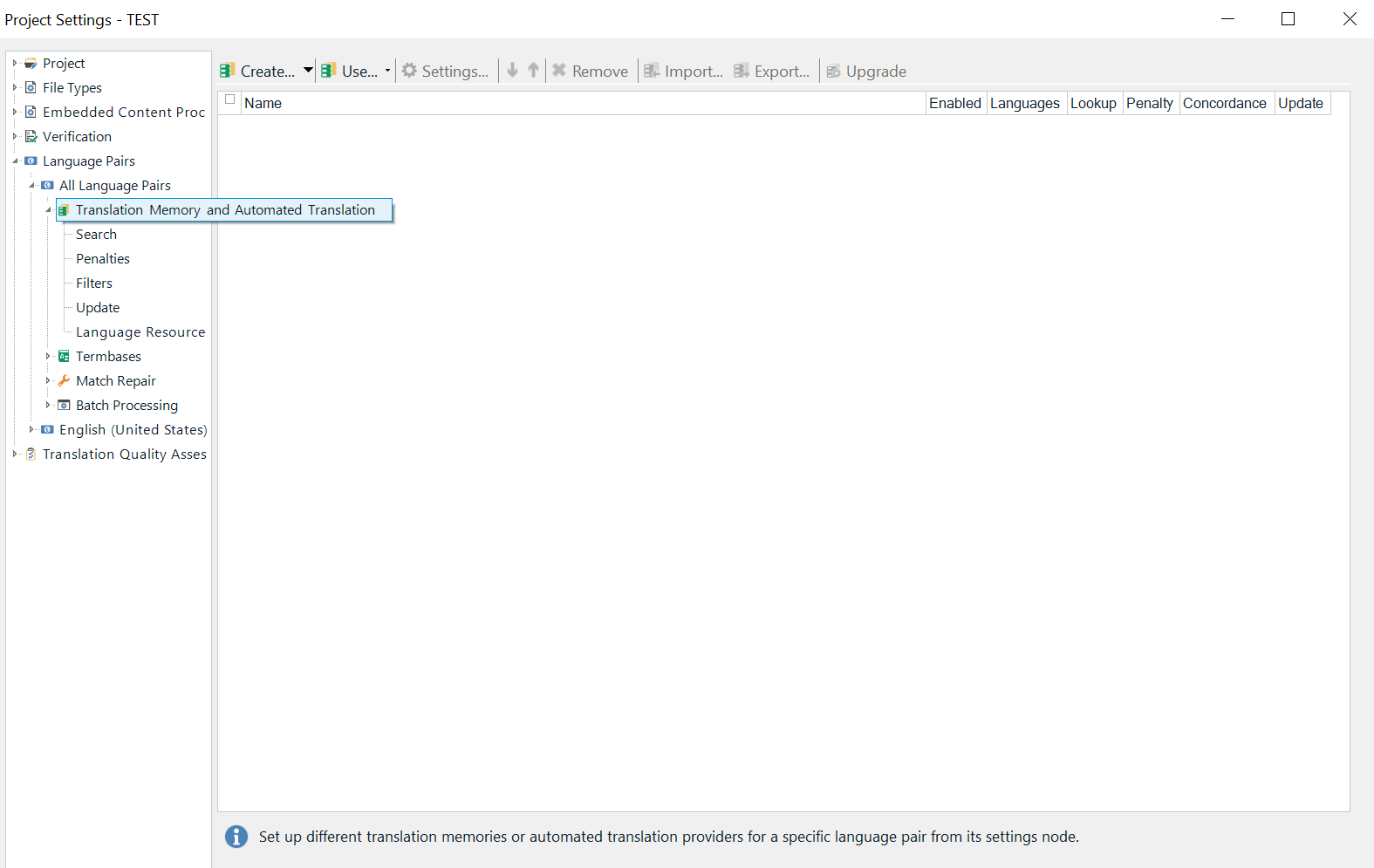Click the Move down arrow icon
This screenshot has width=1374, height=868.
(x=512, y=70)
